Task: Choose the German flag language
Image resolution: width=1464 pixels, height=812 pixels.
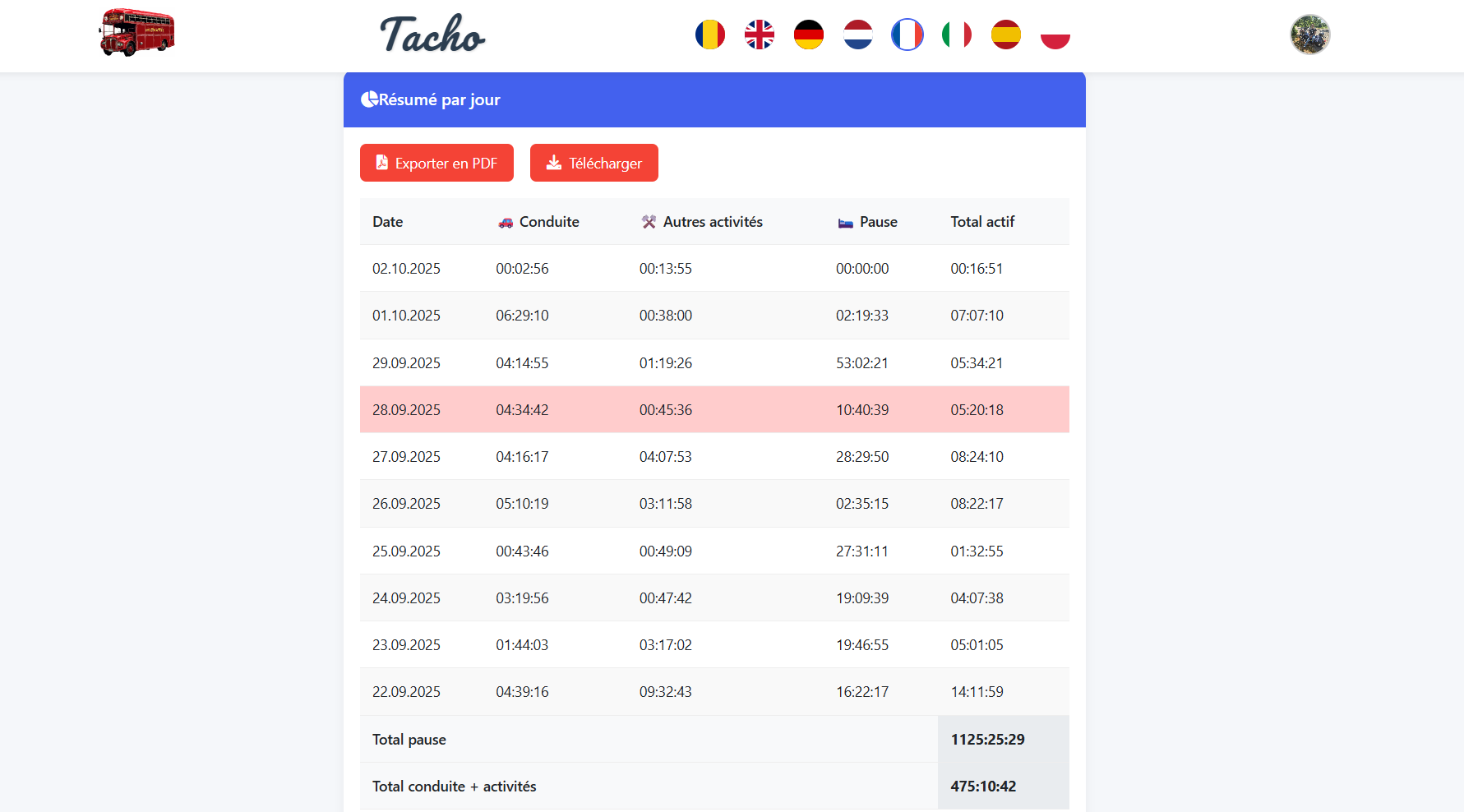Action: (x=808, y=35)
